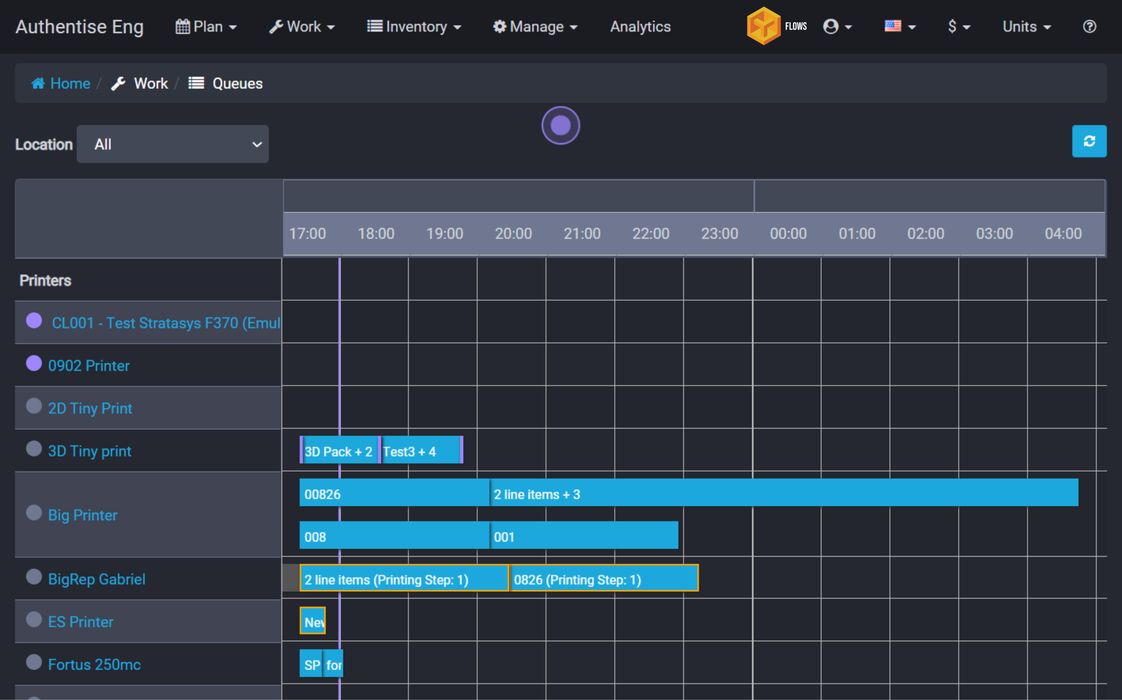Click the status indicator beside 0902 Printer

31,365
